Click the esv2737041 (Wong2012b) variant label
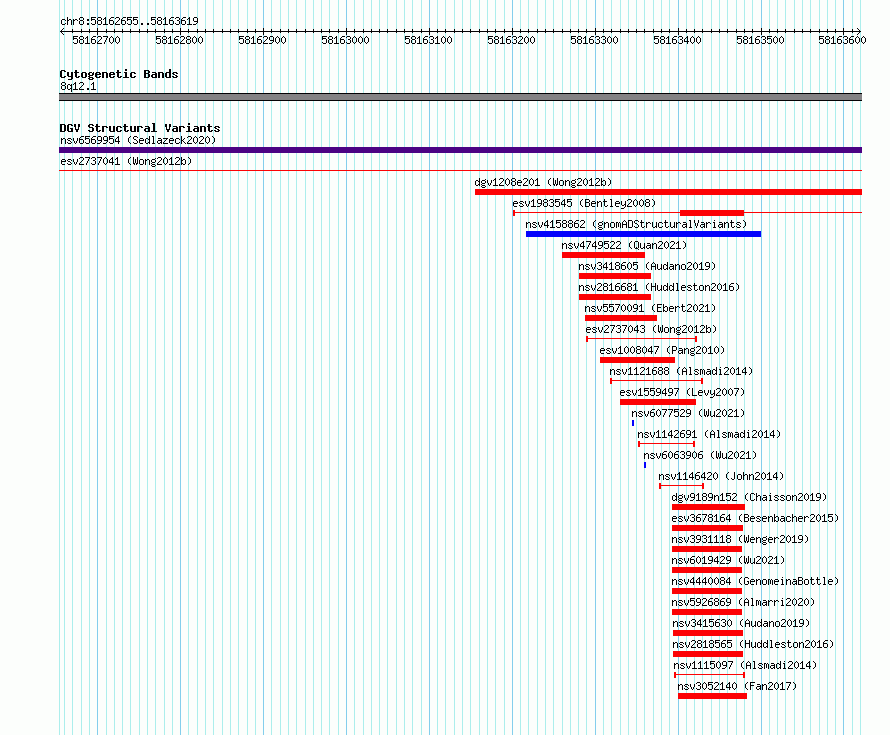 [x=126, y=161]
